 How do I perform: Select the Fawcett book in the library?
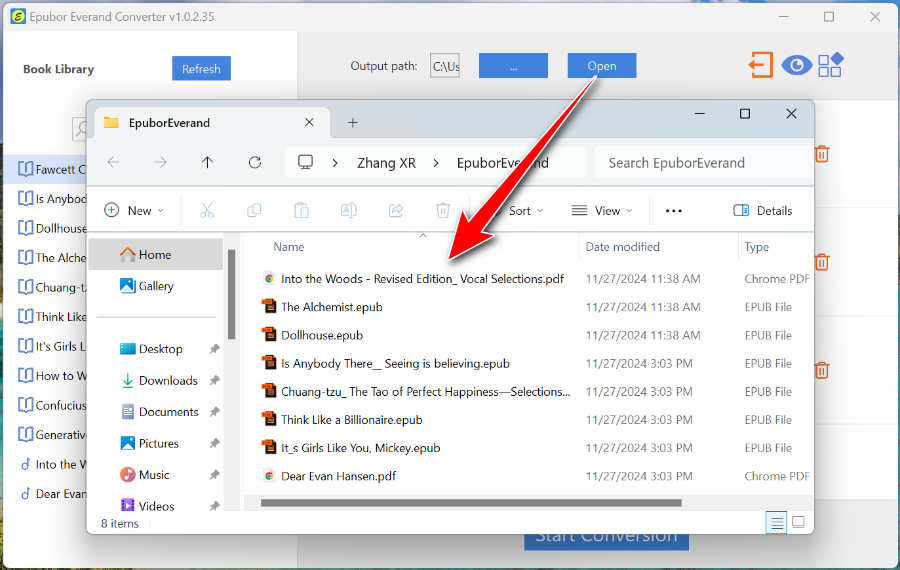46,169
